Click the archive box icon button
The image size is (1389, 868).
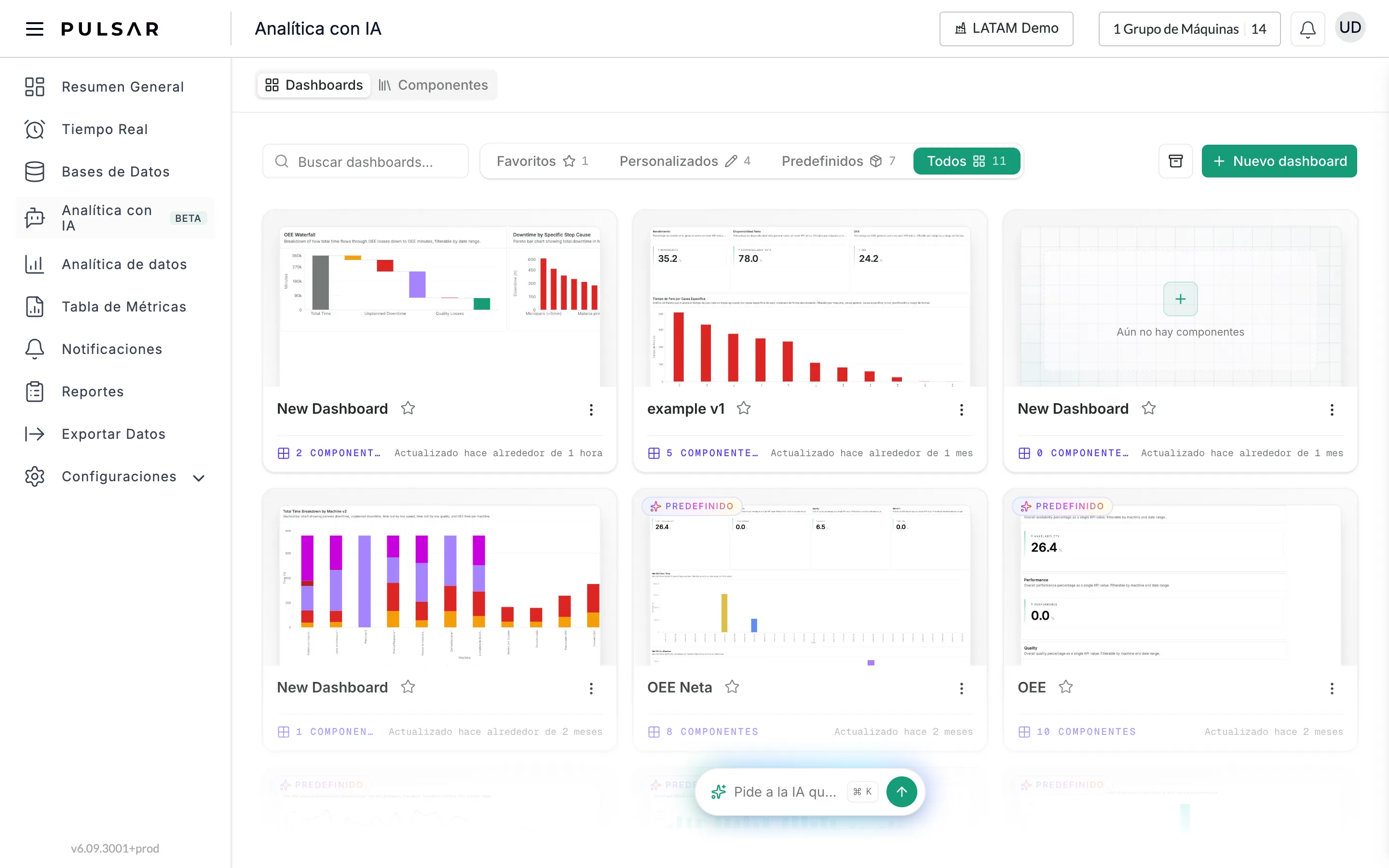tap(1175, 162)
